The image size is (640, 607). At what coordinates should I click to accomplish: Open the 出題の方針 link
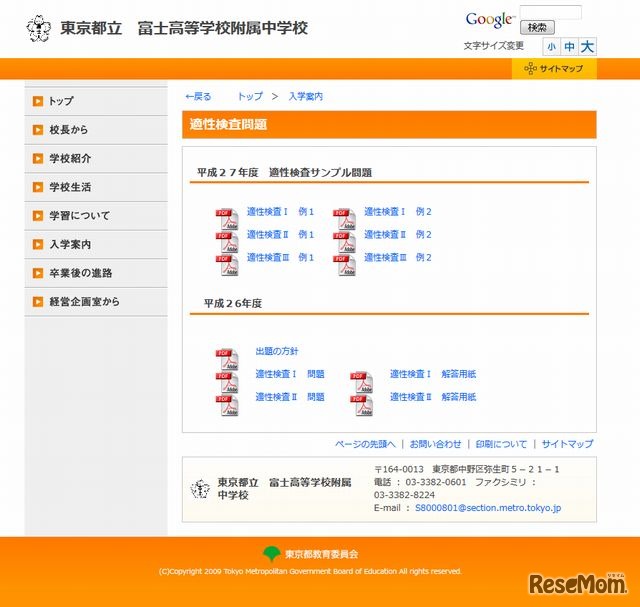click(x=277, y=351)
